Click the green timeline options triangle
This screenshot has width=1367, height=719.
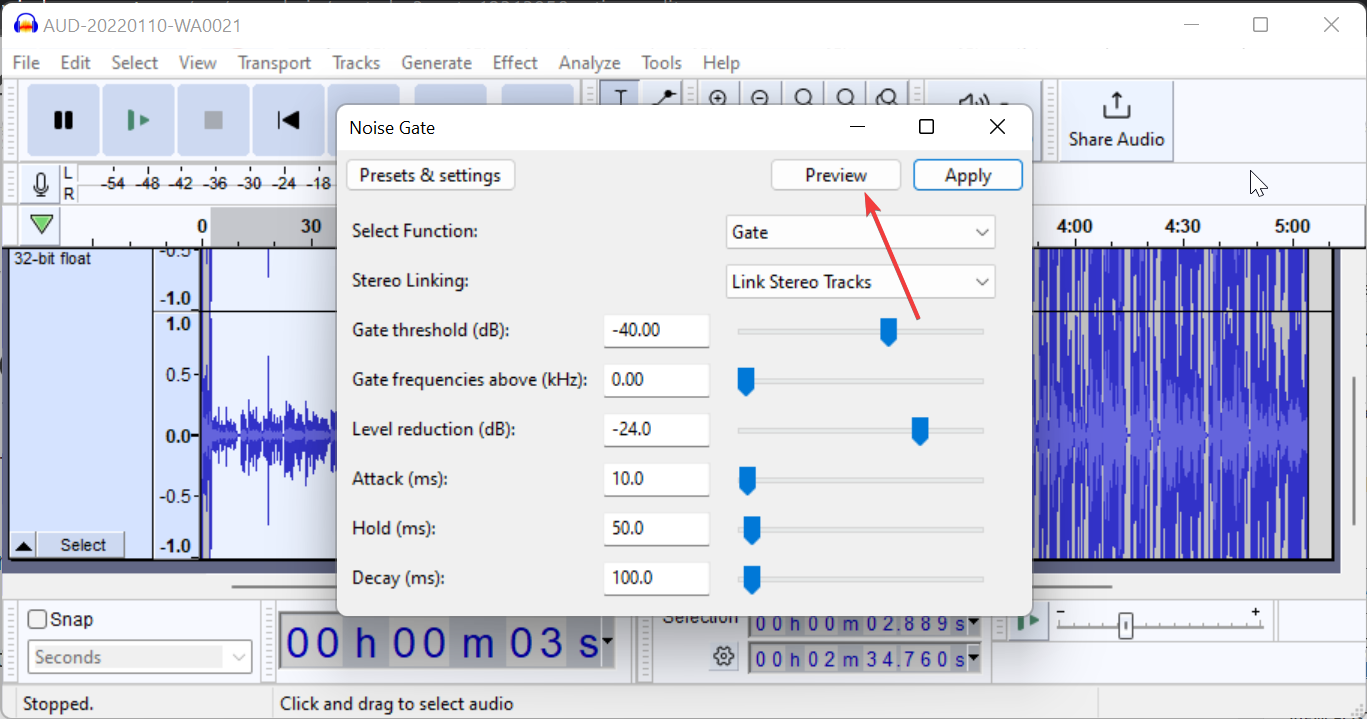tap(41, 223)
